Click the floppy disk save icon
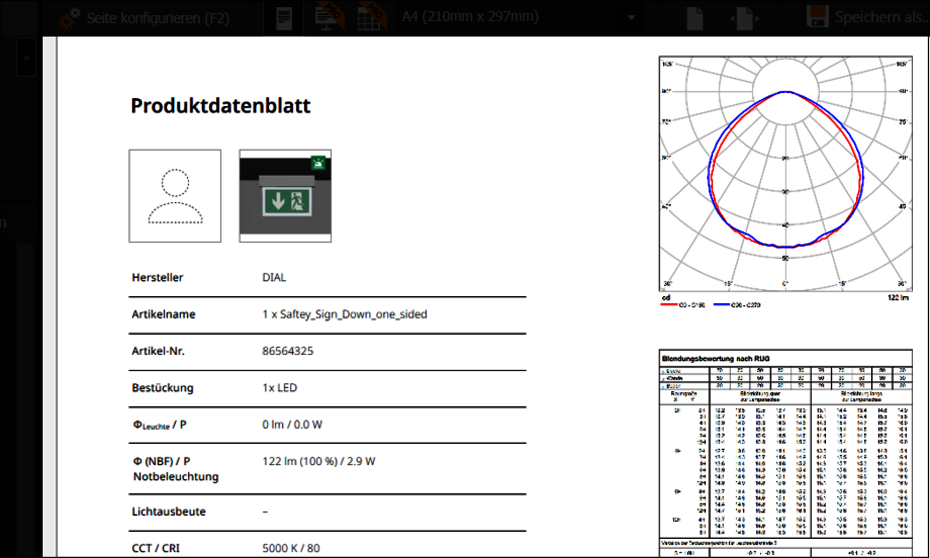 pos(817,18)
